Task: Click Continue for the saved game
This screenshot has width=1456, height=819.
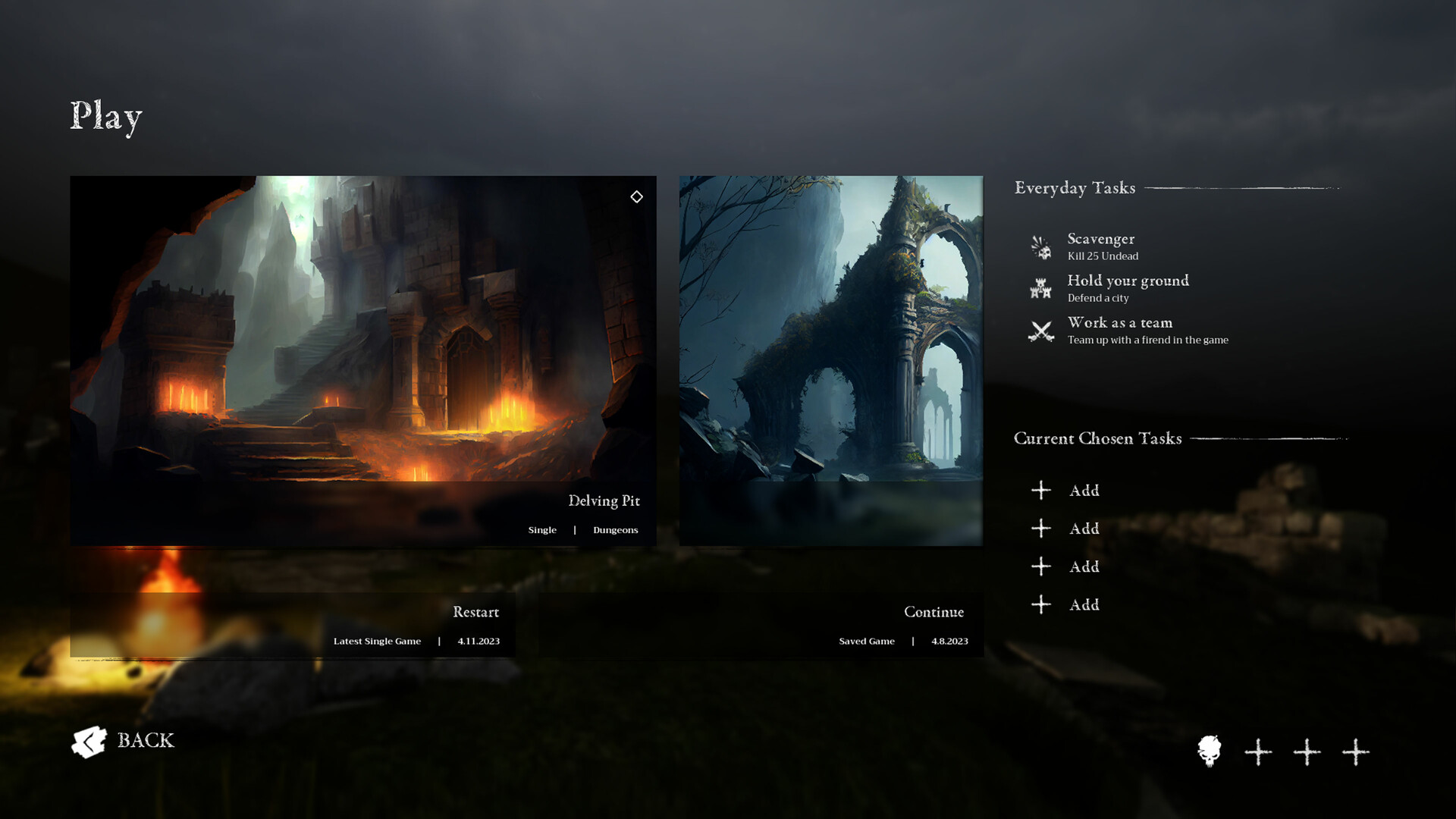Action: 934,612
